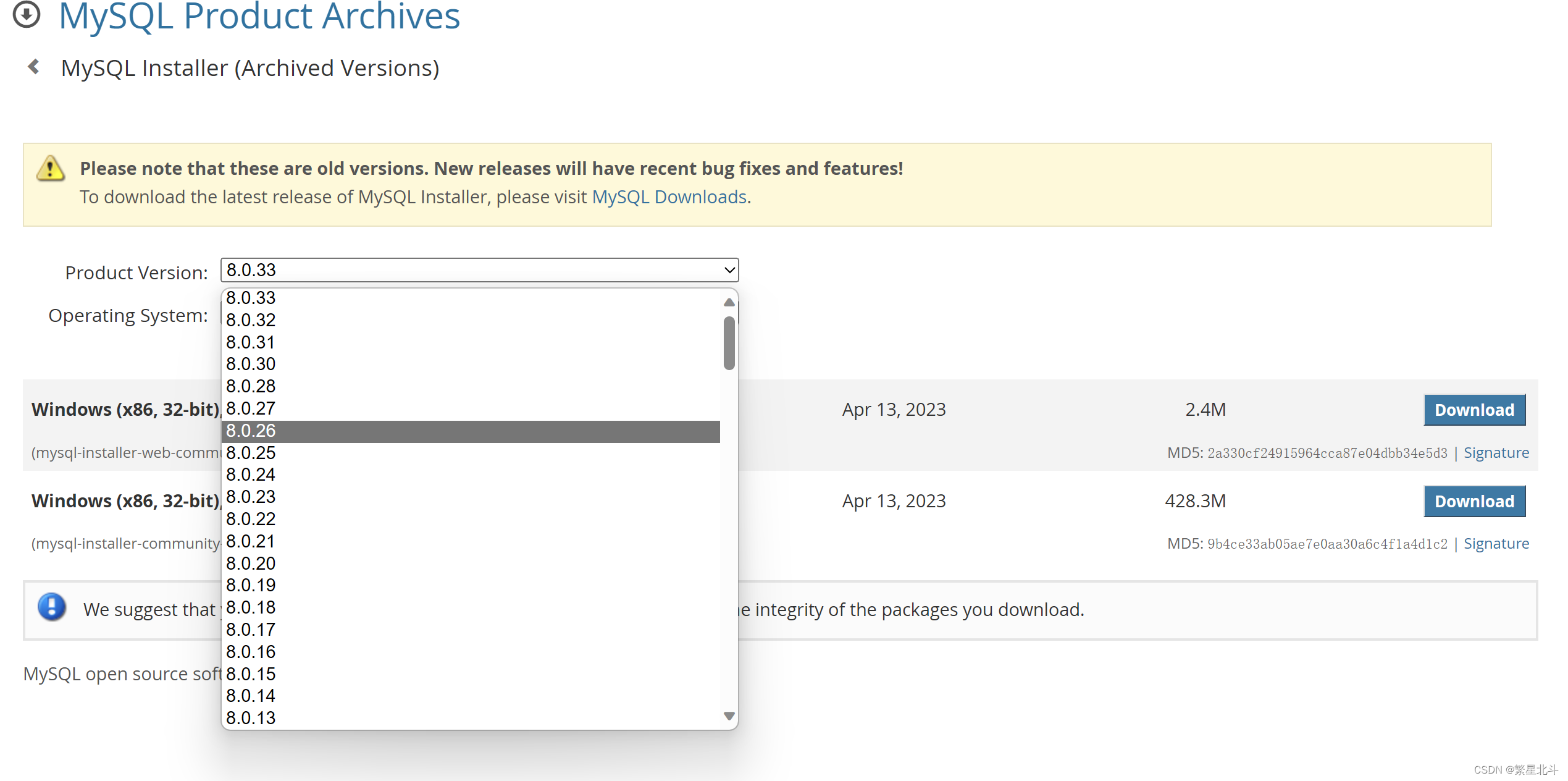Select the 8.0.17 version entry
The image size is (1568, 781).
click(251, 630)
